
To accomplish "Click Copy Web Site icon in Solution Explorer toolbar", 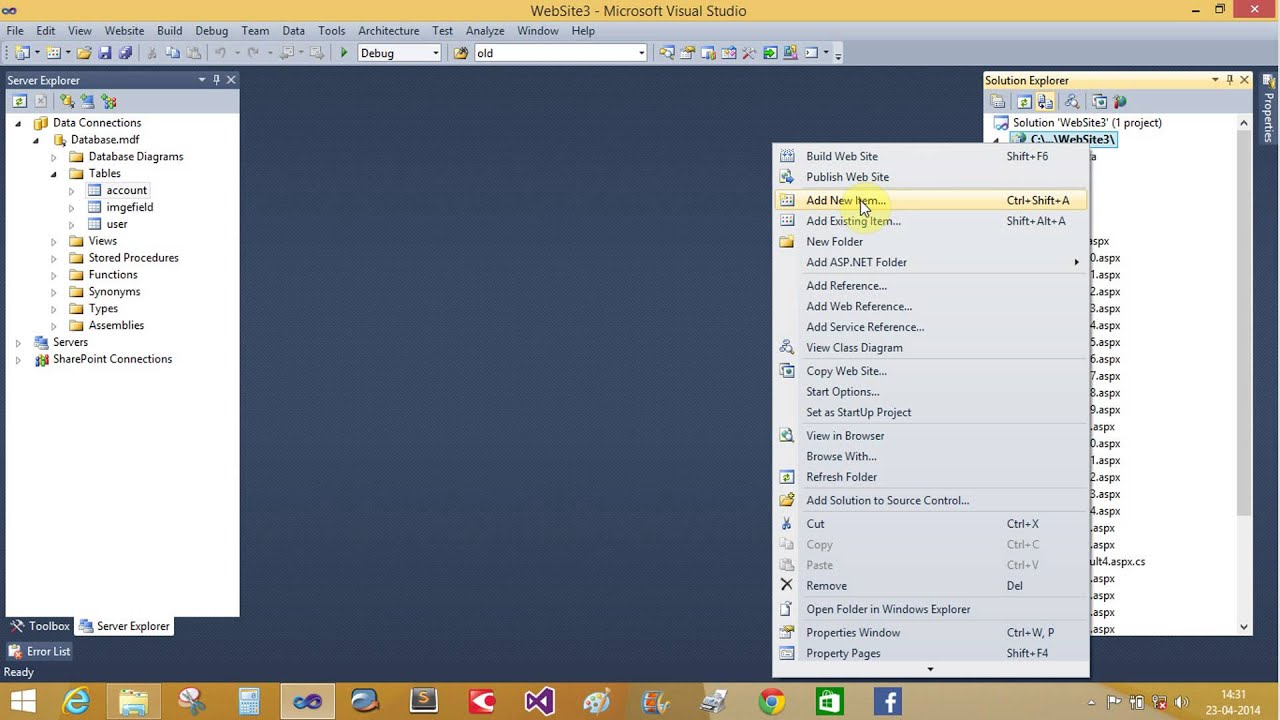I will pos(1099,101).
